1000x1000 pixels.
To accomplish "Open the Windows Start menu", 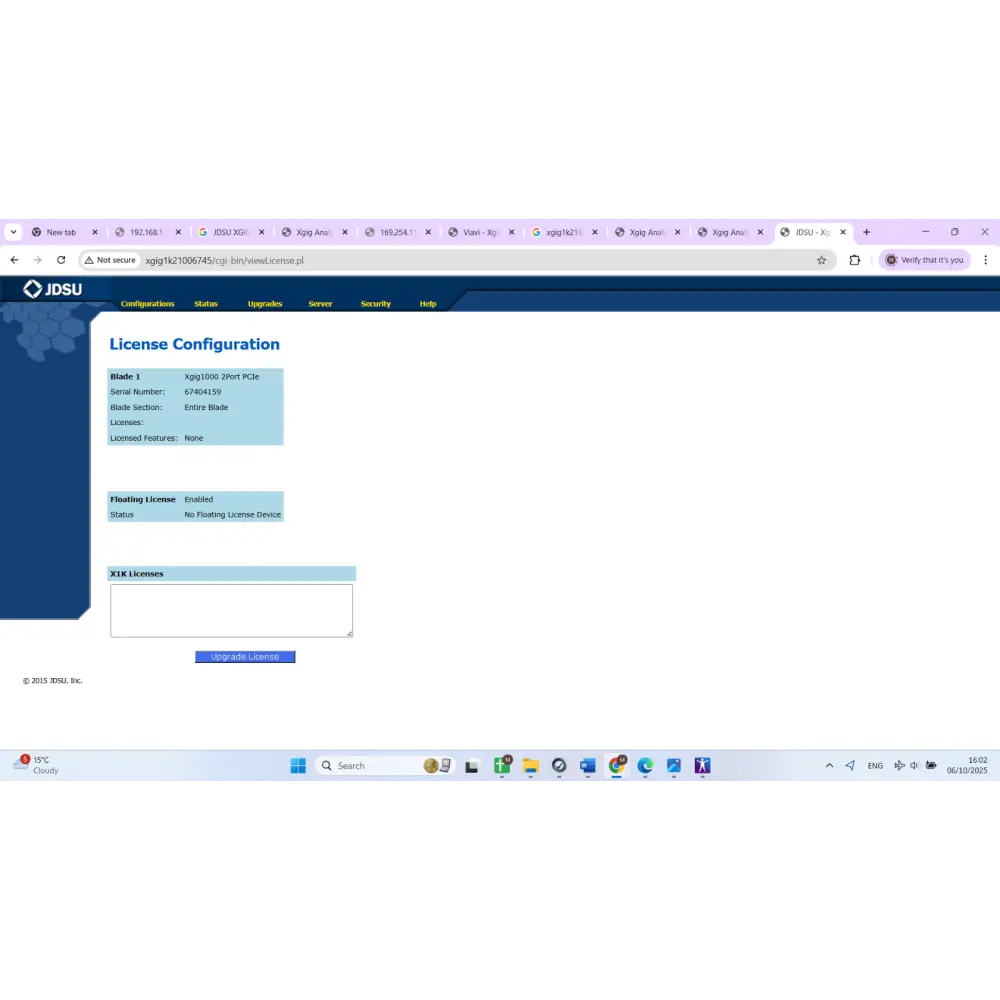I will coord(298,765).
